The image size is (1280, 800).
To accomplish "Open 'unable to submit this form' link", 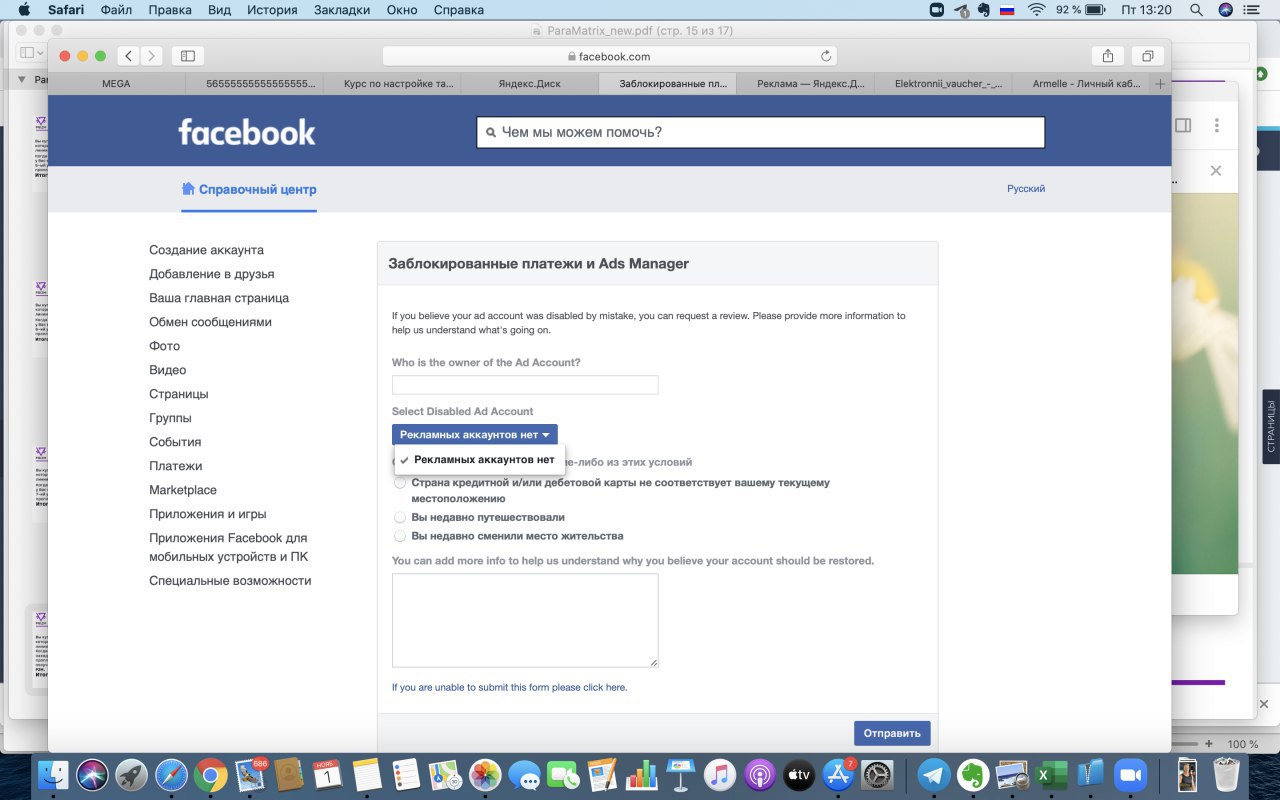I will 509,687.
